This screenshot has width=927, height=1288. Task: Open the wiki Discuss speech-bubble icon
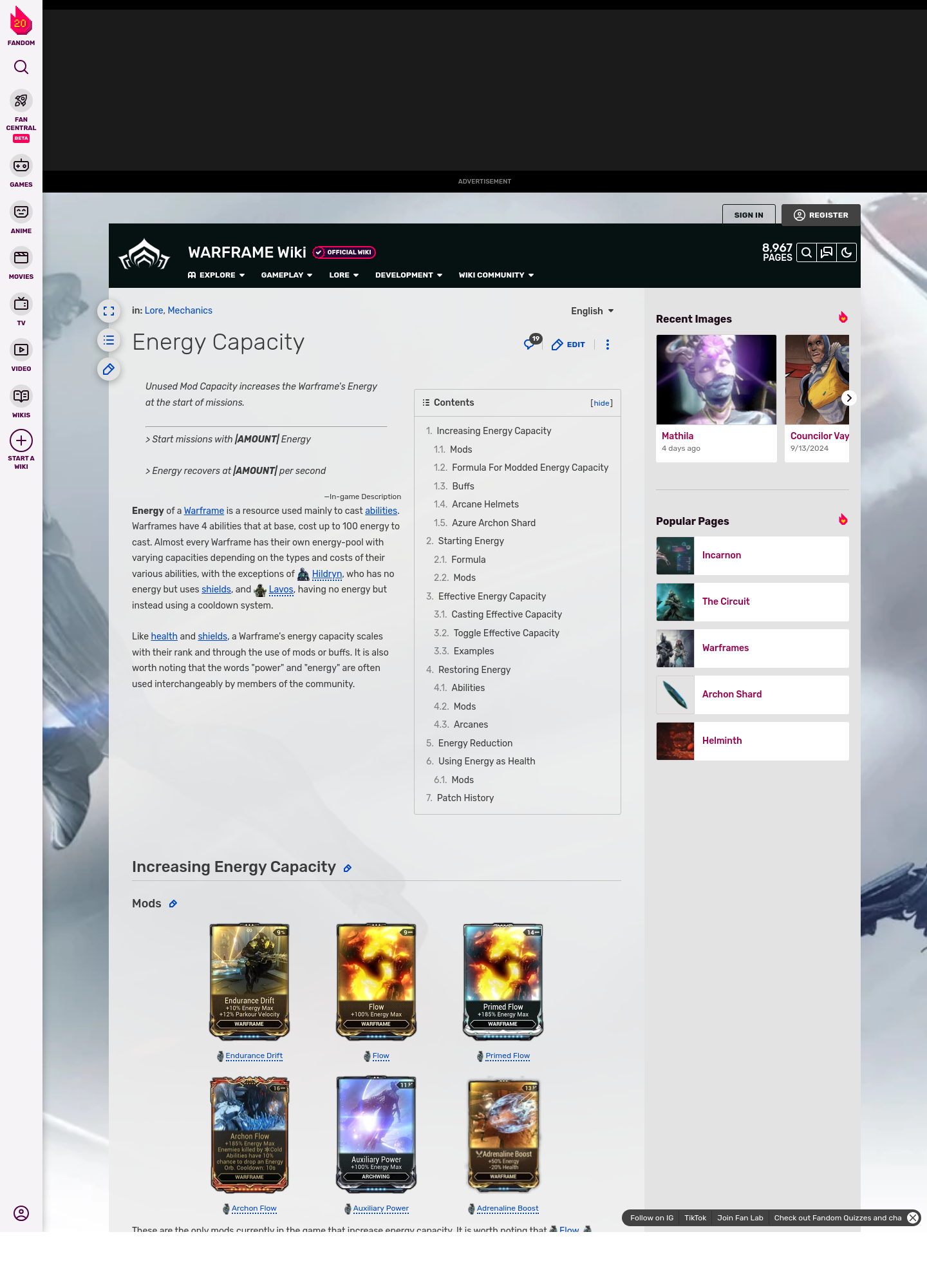click(827, 252)
